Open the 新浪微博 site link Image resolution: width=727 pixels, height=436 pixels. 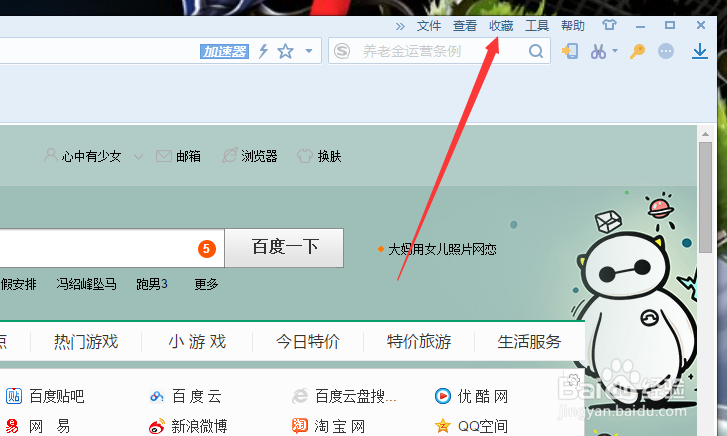[199, 426]
